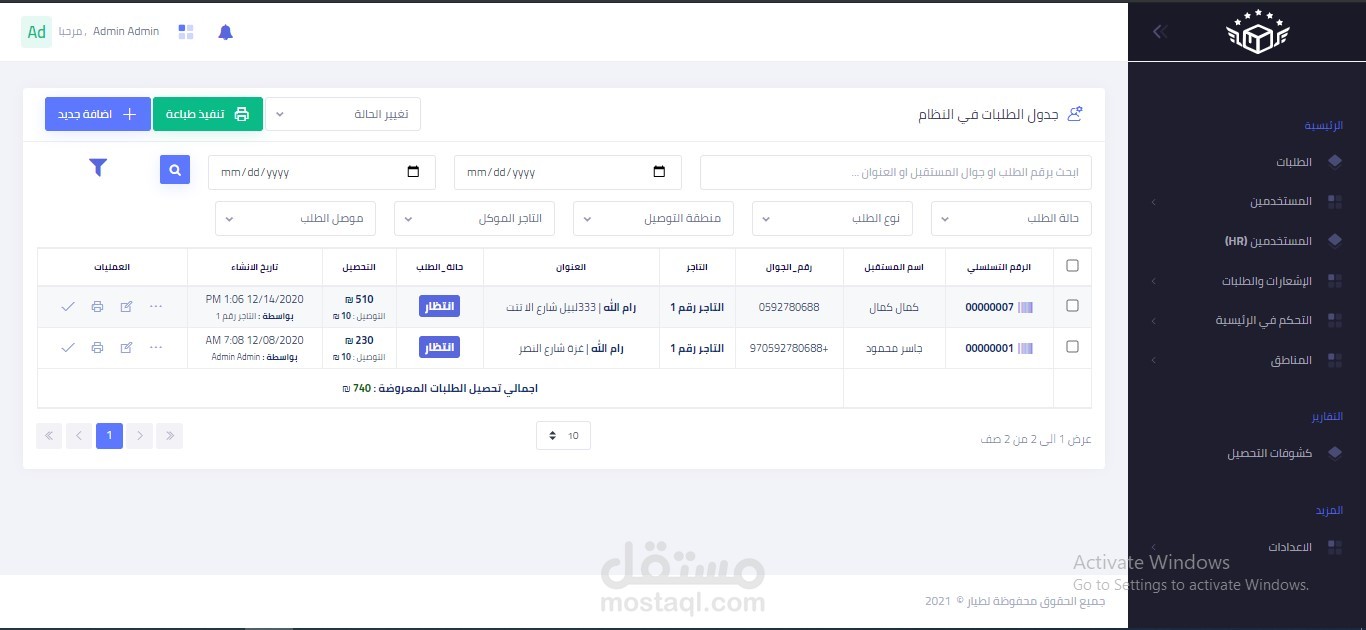Toggle the select-all checkbox in table header
Viewport: 1366px width, 630px height.
[x=1072, y=266]
